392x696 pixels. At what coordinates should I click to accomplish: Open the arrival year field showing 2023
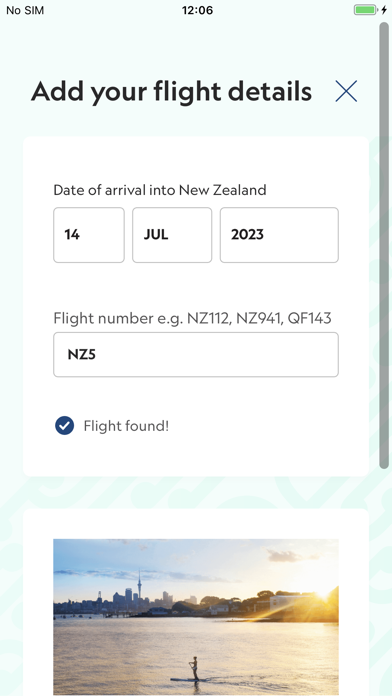(x=279, y=235)
